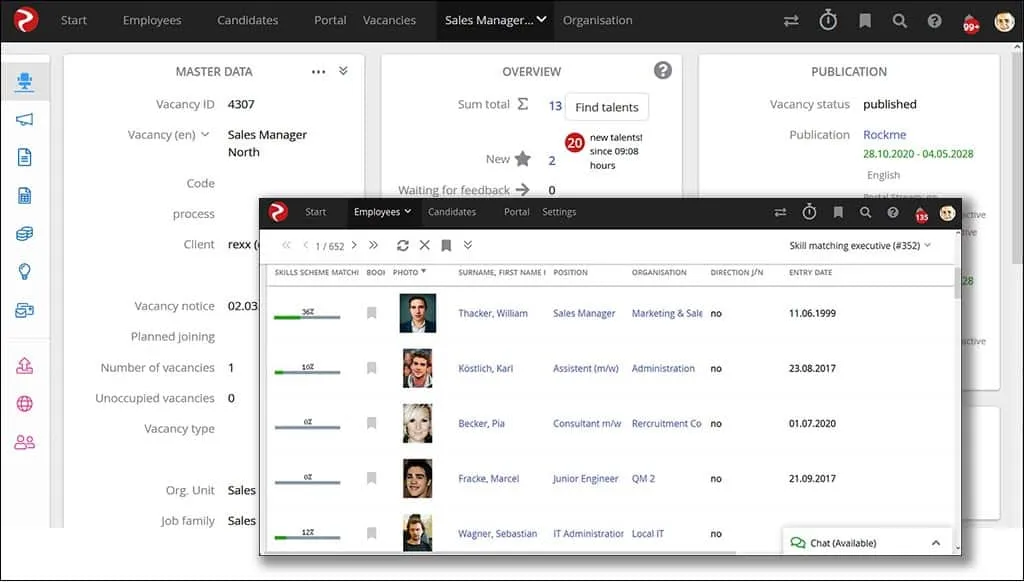The width and height of the screenshot is (1024, 582).
Task: Click the Find talents button
Action: point(607,107)
